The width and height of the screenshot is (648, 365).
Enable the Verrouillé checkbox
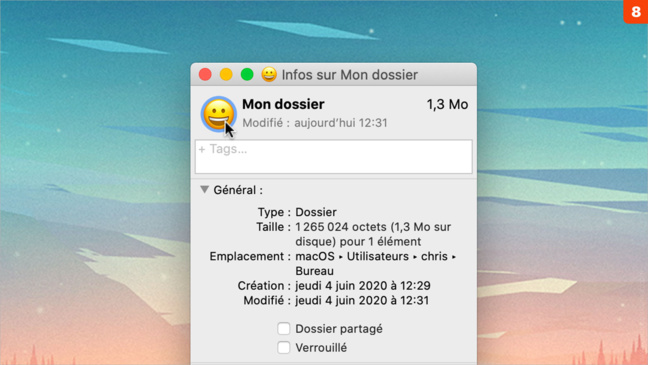coord(284,348)
